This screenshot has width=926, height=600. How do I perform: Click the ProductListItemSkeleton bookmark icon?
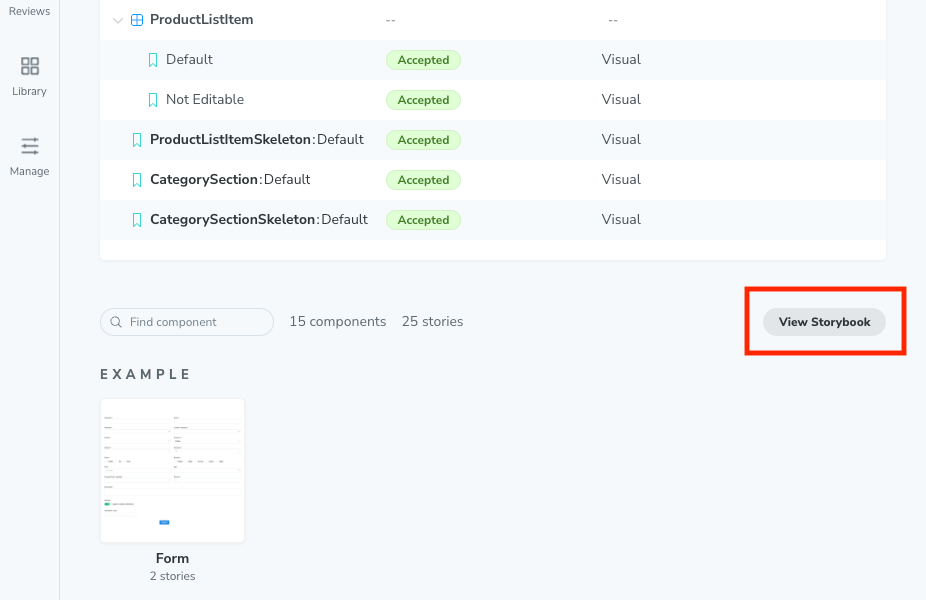(x=137, y=140)
